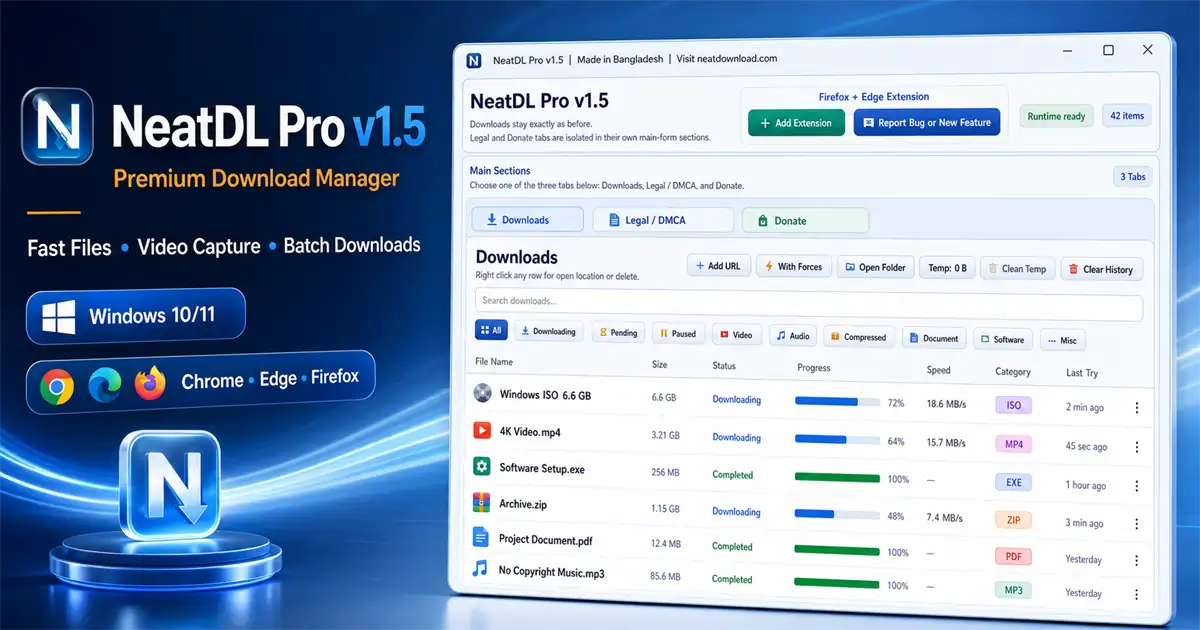Screen dimensions: 1200x630
Task: Click 'Visit neatdownload.com' in title bar
Action: point(726,59)
